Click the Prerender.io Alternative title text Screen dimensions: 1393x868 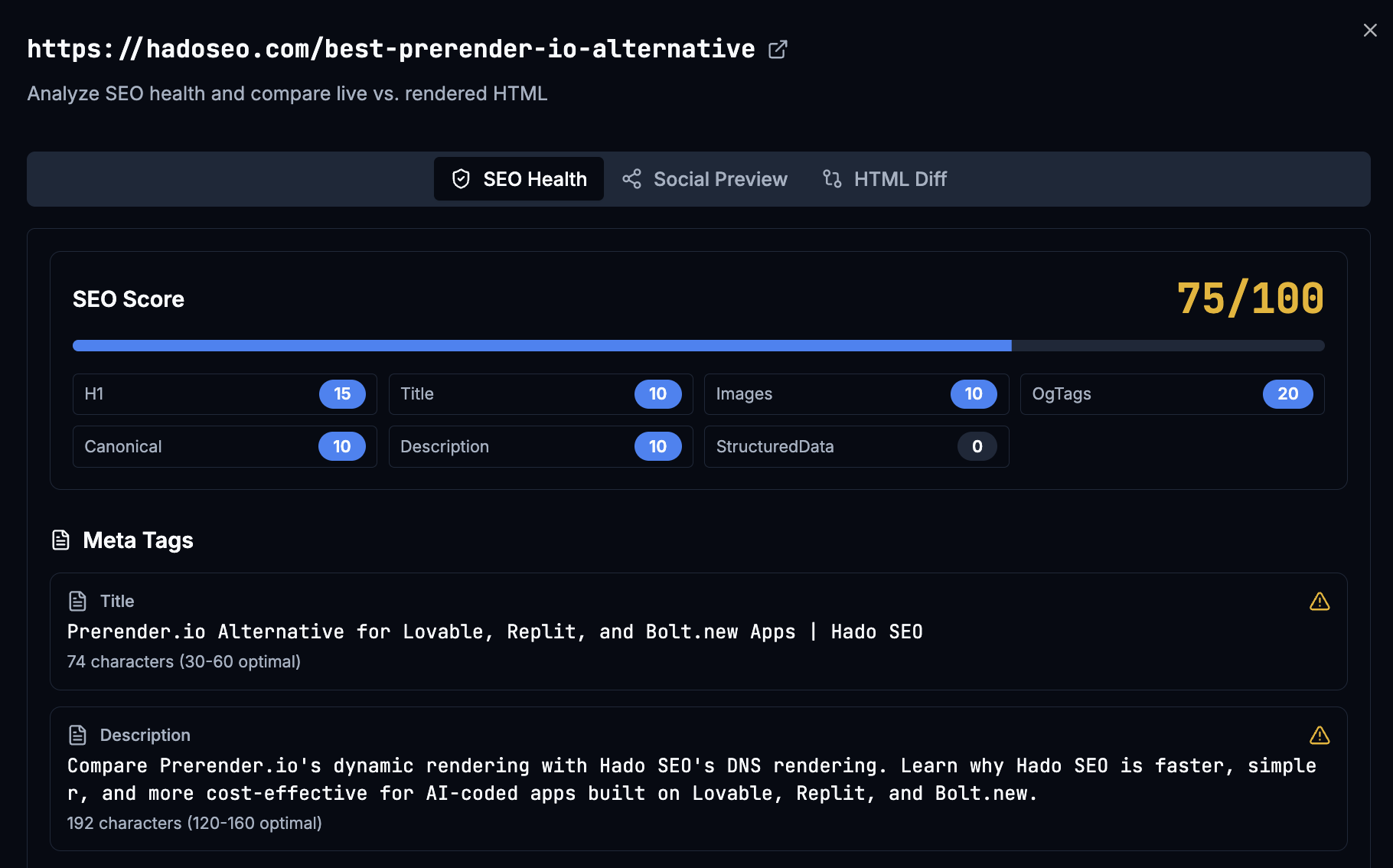(x=494, y=632)
